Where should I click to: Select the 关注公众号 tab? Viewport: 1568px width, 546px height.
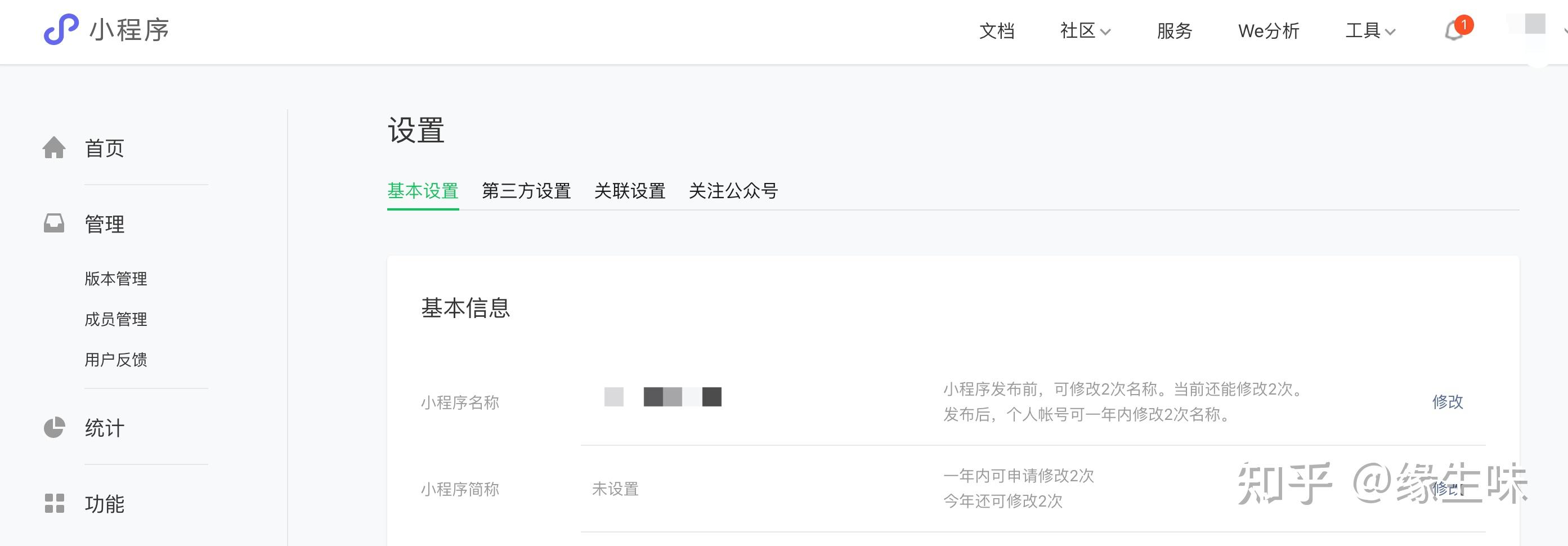coord(733,191)
